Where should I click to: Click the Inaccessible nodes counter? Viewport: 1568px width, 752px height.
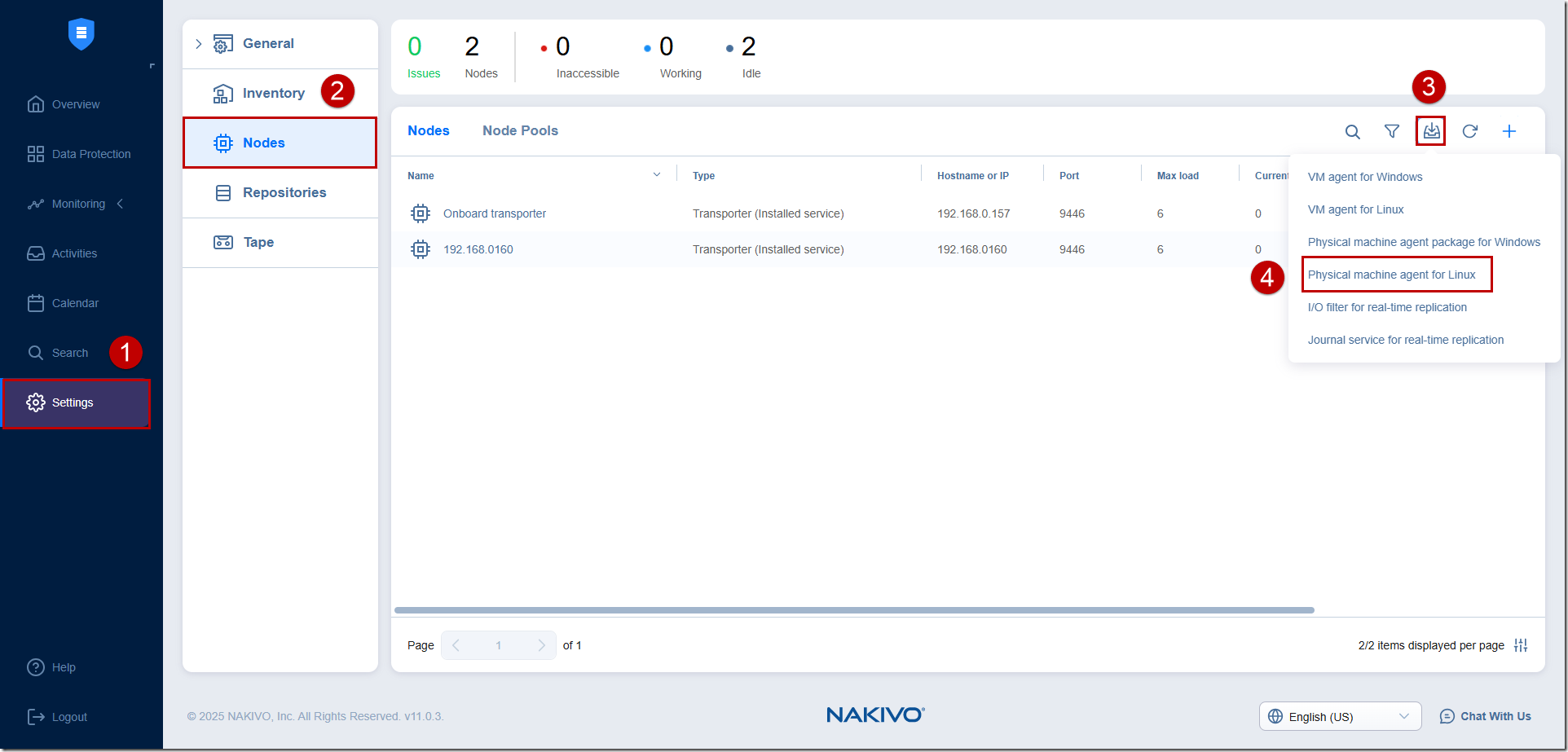(579, 56)
